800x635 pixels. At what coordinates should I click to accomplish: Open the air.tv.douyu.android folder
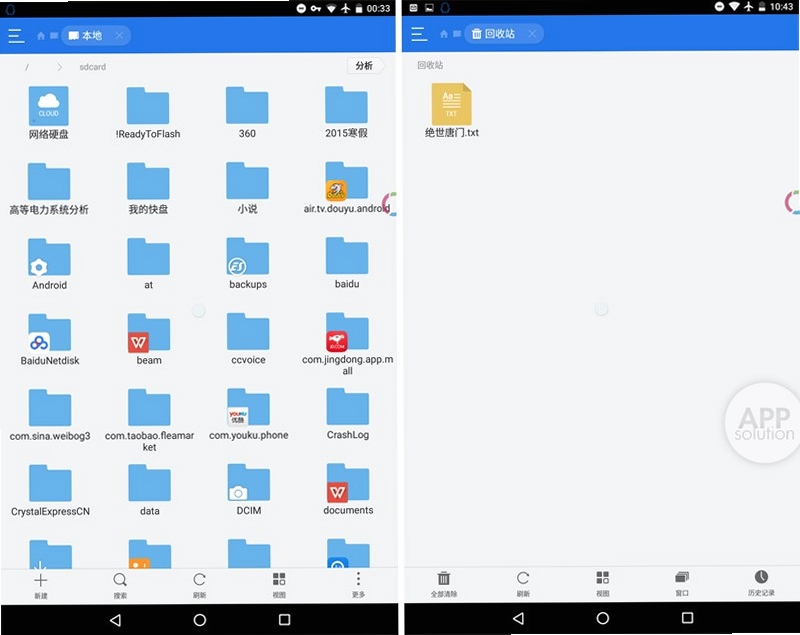[x=347, y=188]
